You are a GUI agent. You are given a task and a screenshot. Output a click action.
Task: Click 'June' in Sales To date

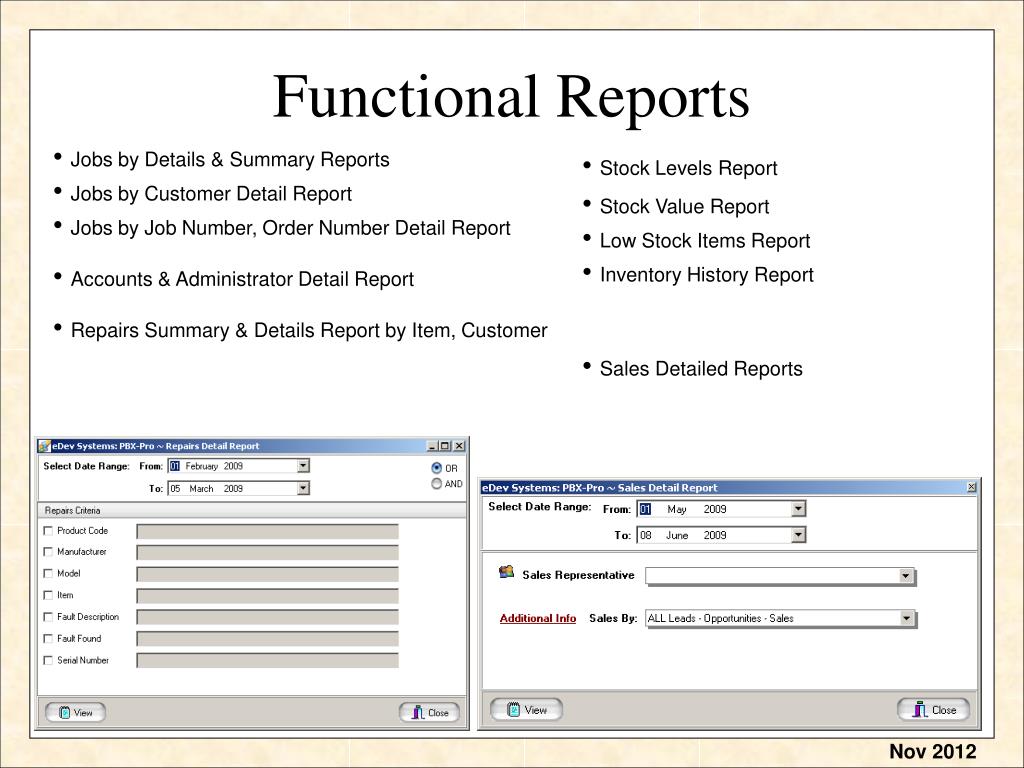pyautogui.click(x=677, y=535)
